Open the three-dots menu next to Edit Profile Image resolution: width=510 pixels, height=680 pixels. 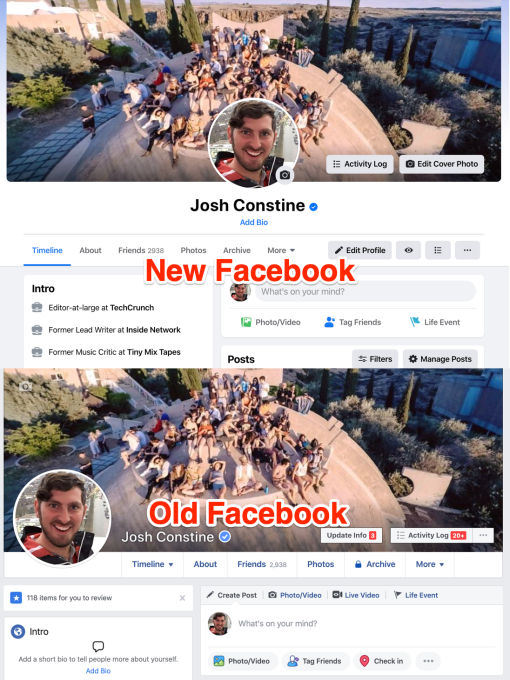467,250
